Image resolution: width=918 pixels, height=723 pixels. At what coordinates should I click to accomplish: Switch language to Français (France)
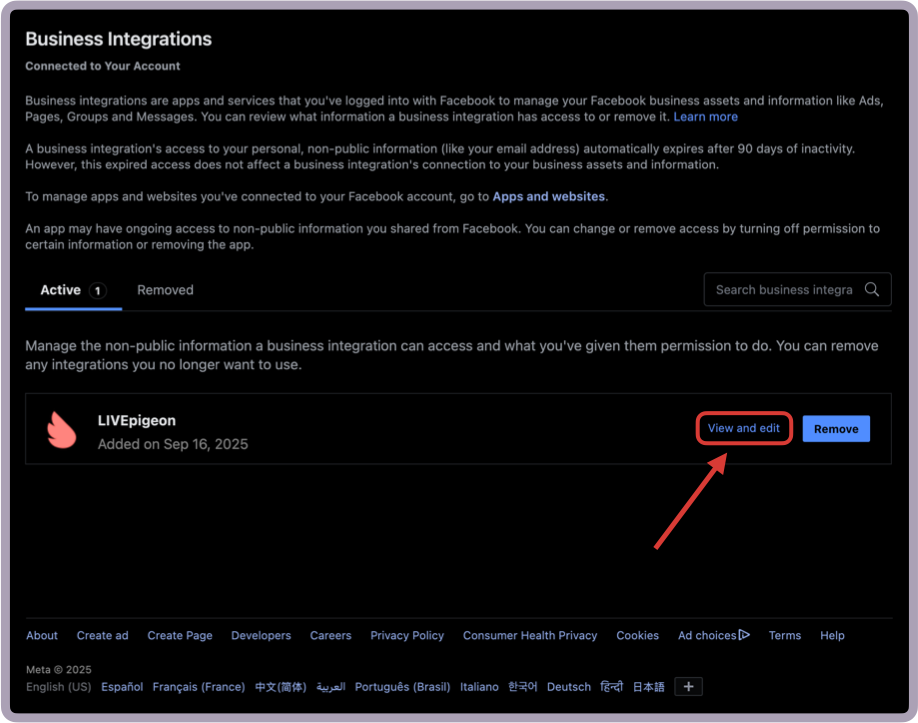[198, 687]
